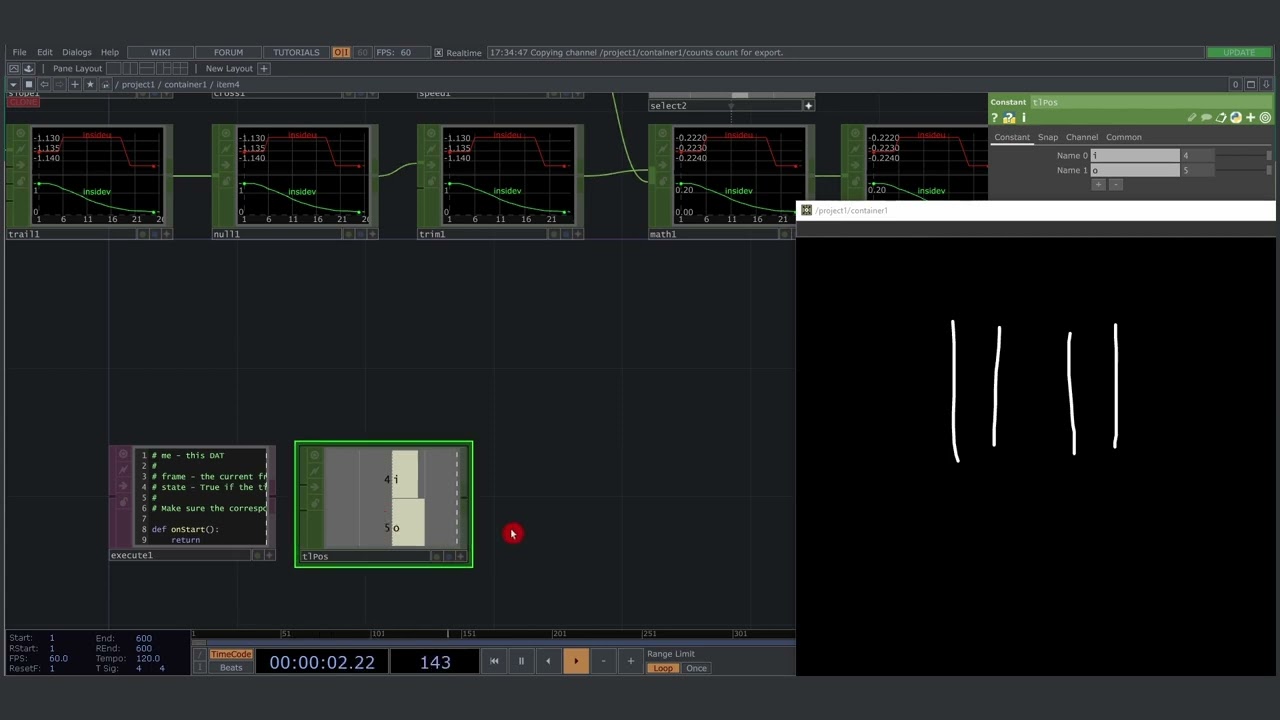This screenshot has width=1280, height=720.
Task: Click container1 in the network path
Action: click(186, 84)
